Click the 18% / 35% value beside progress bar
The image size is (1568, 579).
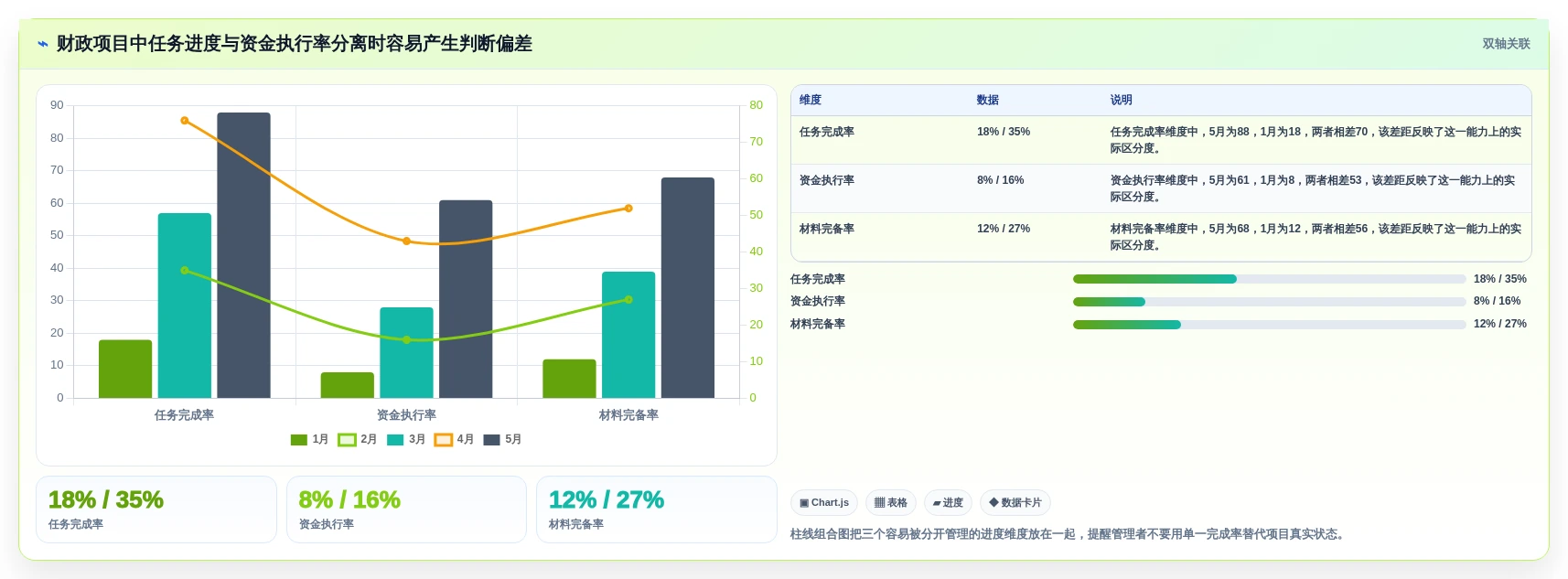[x=1499, y=279]
